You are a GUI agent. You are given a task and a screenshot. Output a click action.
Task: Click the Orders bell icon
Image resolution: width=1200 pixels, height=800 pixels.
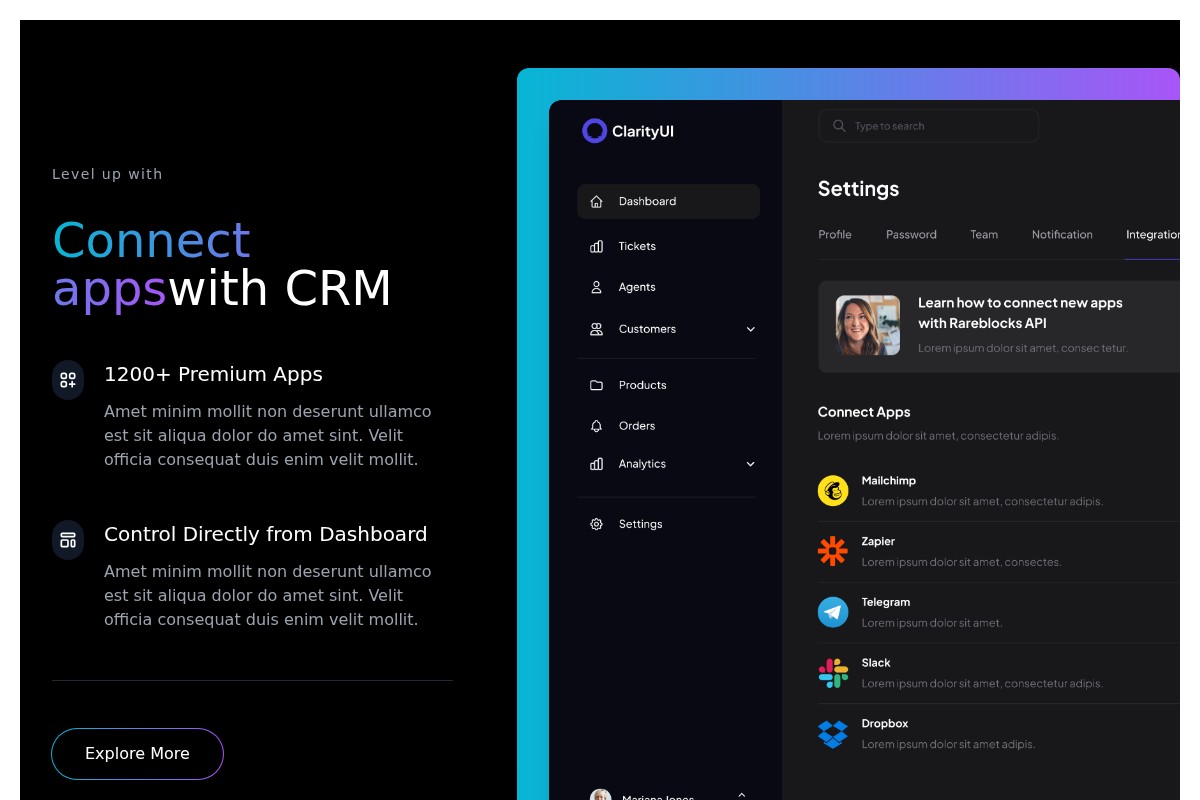click(596, 426)
